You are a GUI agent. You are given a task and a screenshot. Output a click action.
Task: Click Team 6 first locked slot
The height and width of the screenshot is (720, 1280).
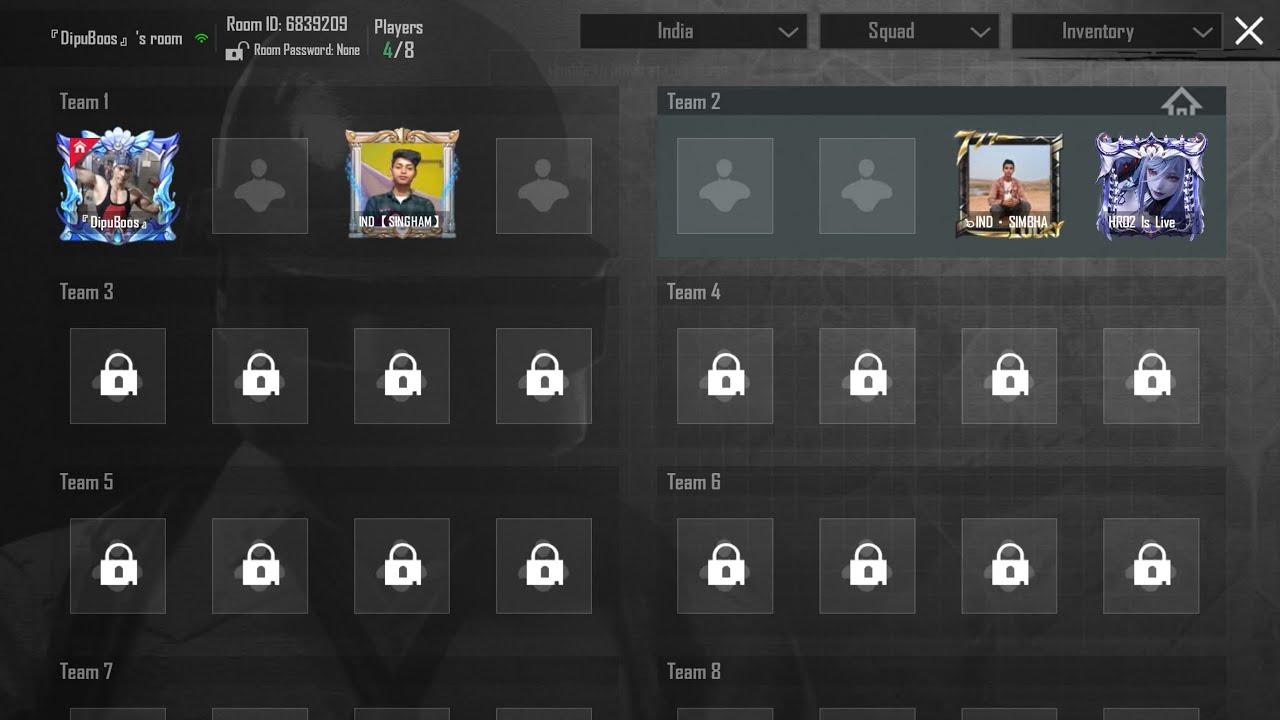pyautogui.click(x=725, y=566)
